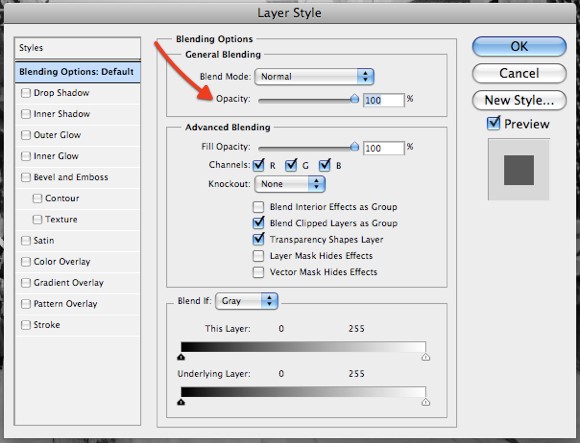
Task: Turn off Transparency Shapes Layer
Action: pos(258,239)
